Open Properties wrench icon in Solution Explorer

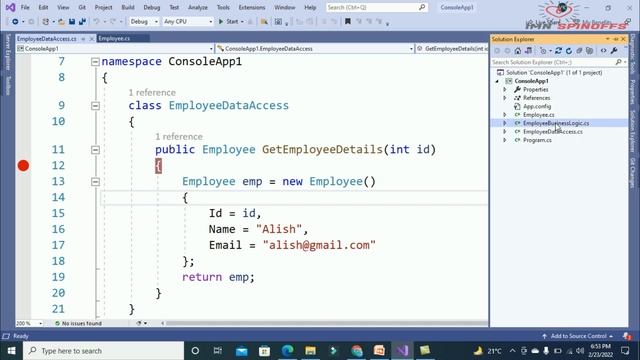(x=614, y=51)
